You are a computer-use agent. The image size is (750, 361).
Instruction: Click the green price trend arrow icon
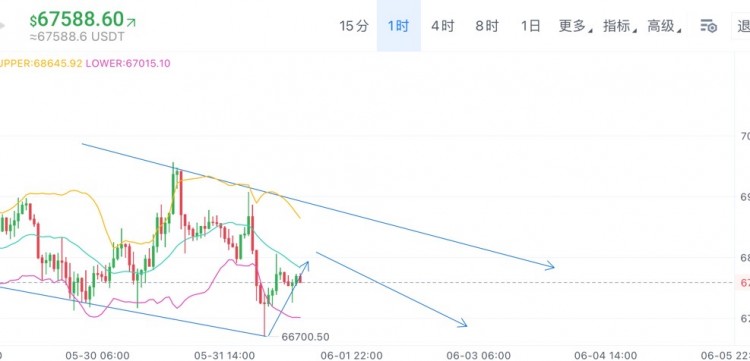[131, 22]
